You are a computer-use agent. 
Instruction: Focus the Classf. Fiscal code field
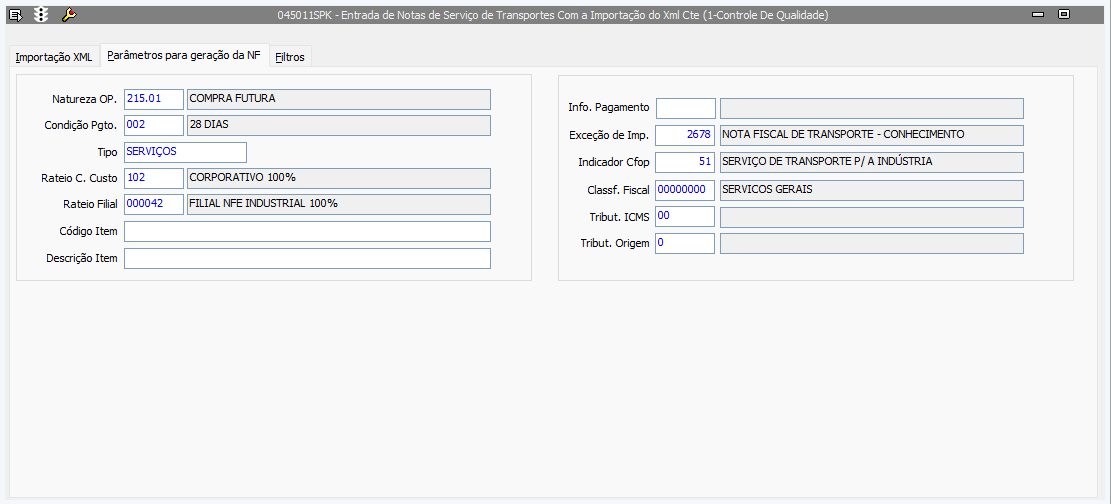pos(685,189)
